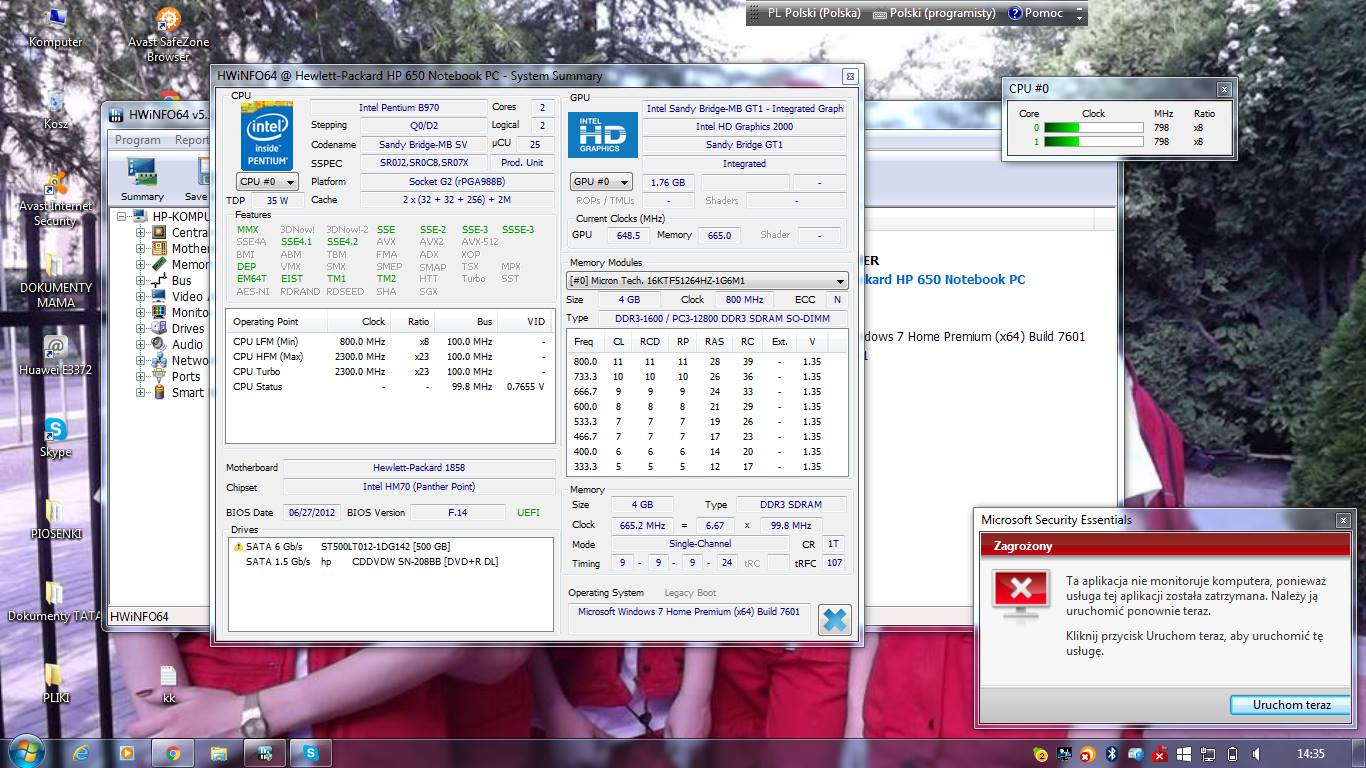This screenshot has width=1366, height=768.
Task: Open the PIOSENKI folder
Action: point(55,520)
